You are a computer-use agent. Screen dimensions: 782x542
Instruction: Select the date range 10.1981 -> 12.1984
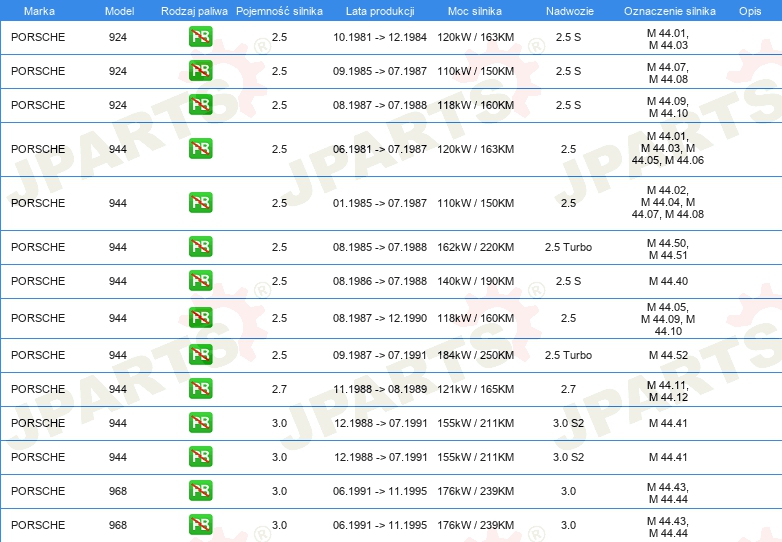click(x=380, y=37)
